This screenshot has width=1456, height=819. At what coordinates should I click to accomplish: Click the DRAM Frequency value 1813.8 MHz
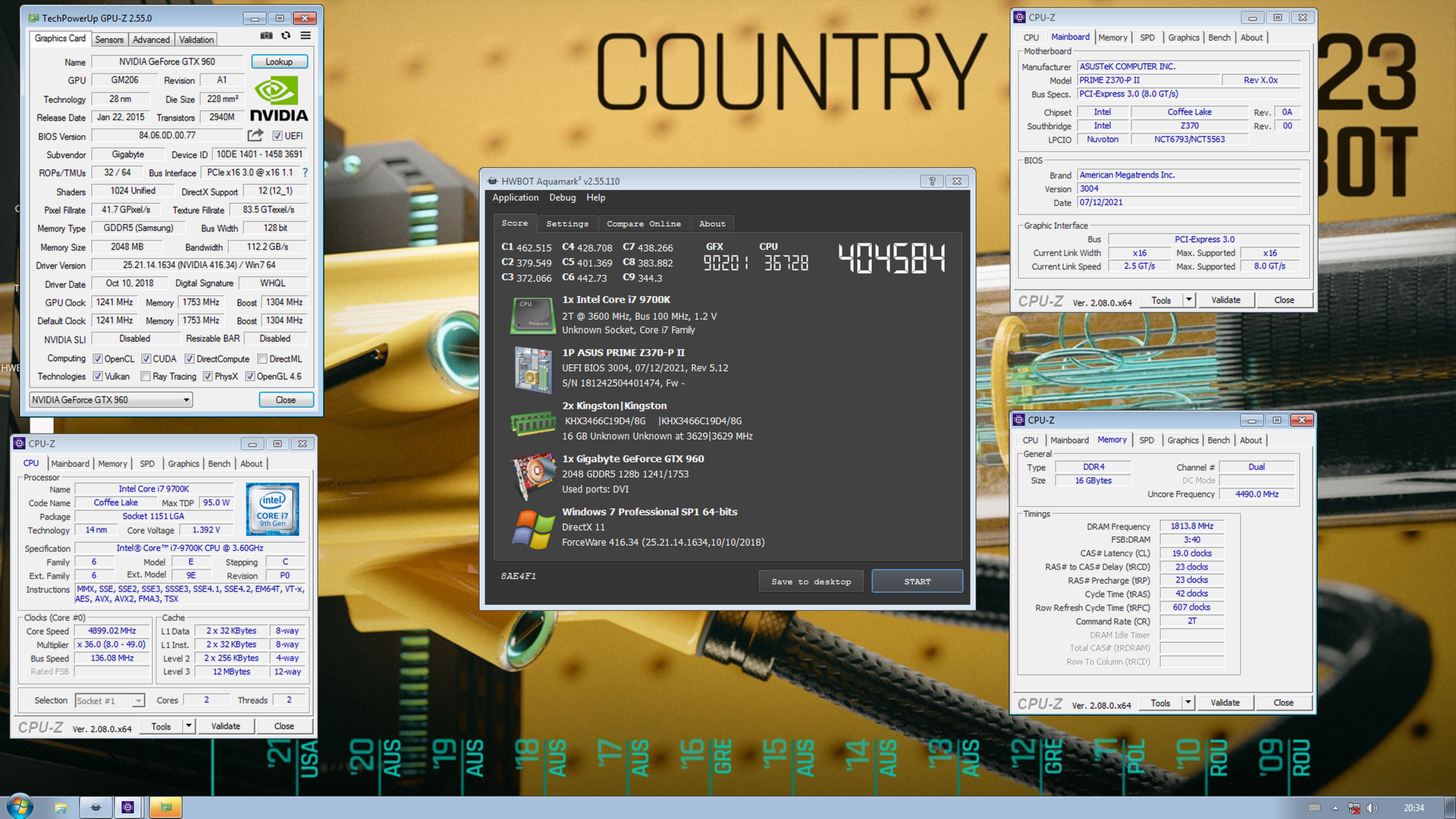point(1192,526)
